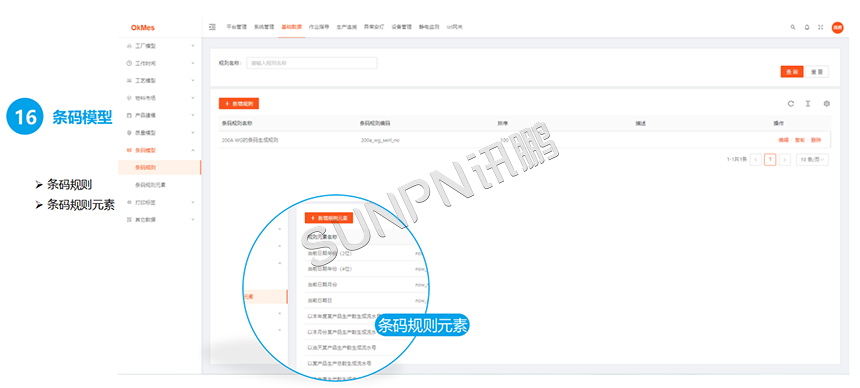The height and width of the screenshot is (388, 860).
Task: Click the sidebar collapse menu icon
Action: (213, 26)
